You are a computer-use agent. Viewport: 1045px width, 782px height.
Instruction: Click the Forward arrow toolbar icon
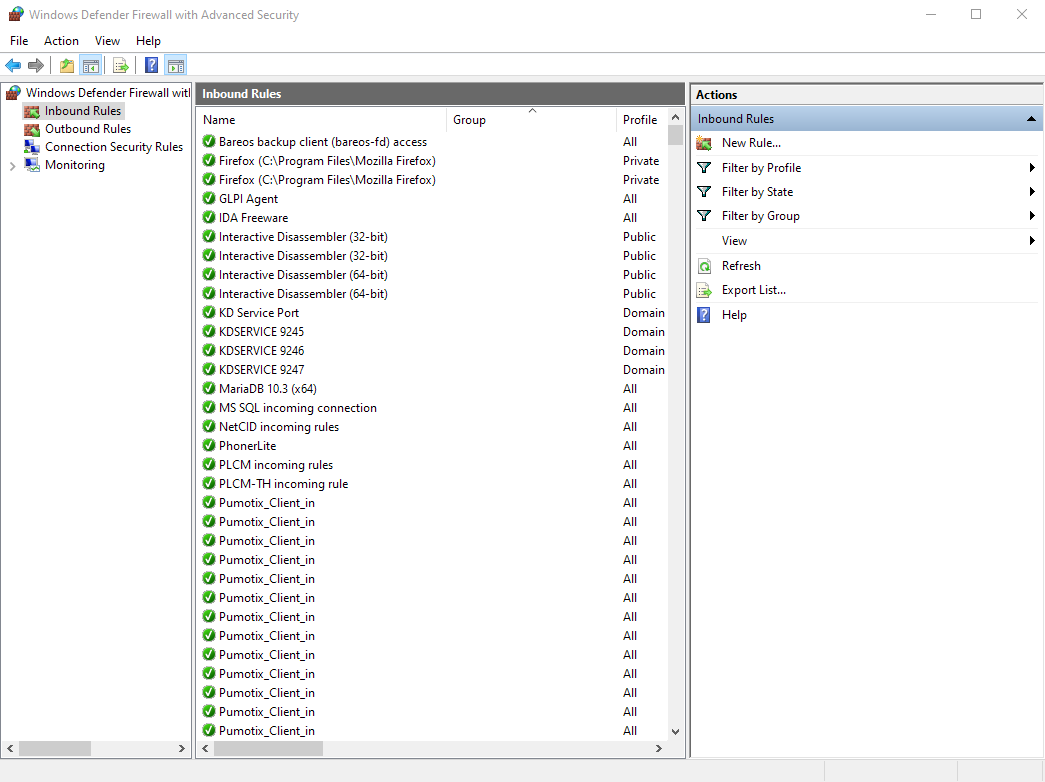click(x=36, y=65)
